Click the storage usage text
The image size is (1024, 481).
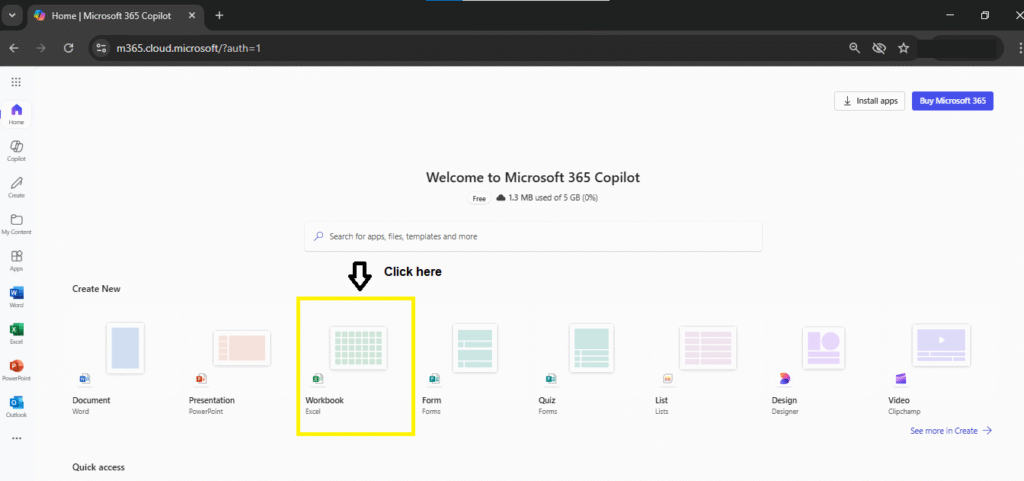point(552,198)
